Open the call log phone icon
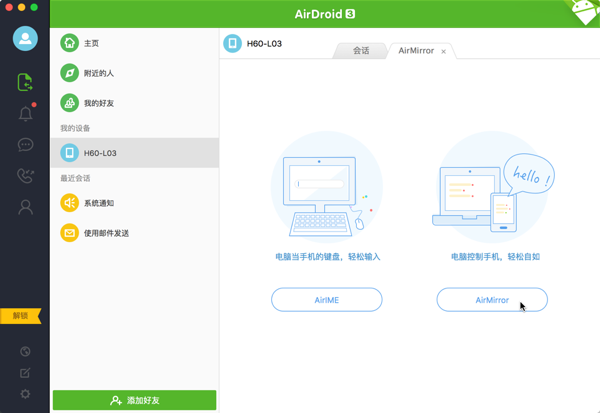This screenshot has width=600, height=413. tap(25, 176)
